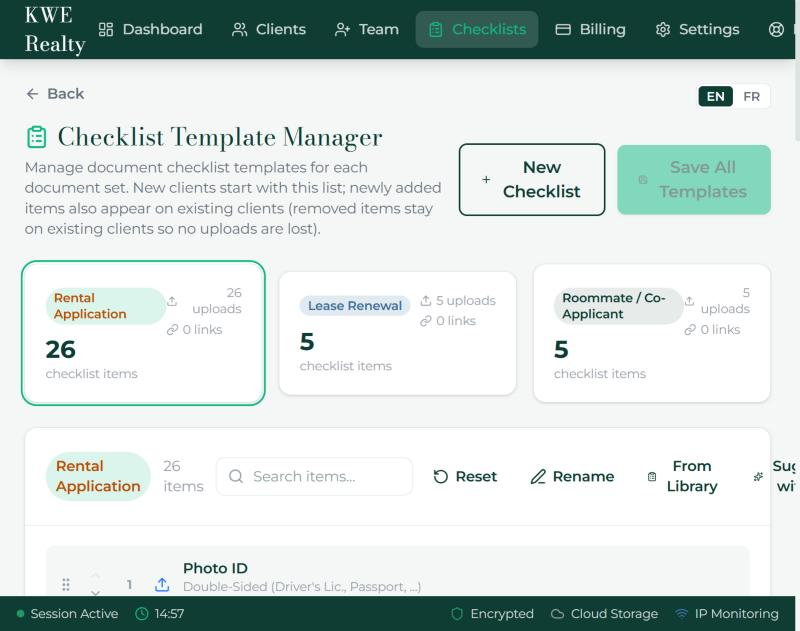The width and height of the screenshot is (800, 631).
Task: Reset the Rental Application checklist
Action: coord(465,476)
